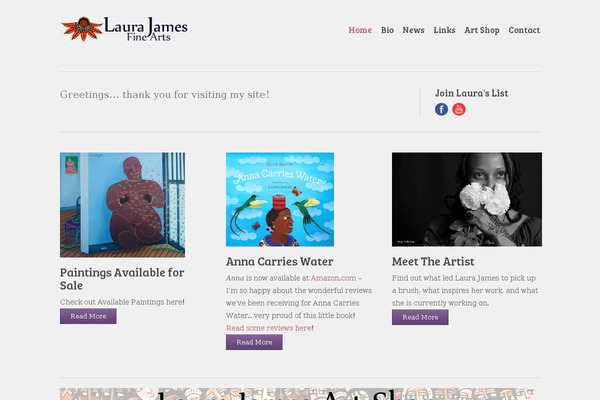Open the News page
Viewport: 600px width, 400px height.
click(413, 30)
